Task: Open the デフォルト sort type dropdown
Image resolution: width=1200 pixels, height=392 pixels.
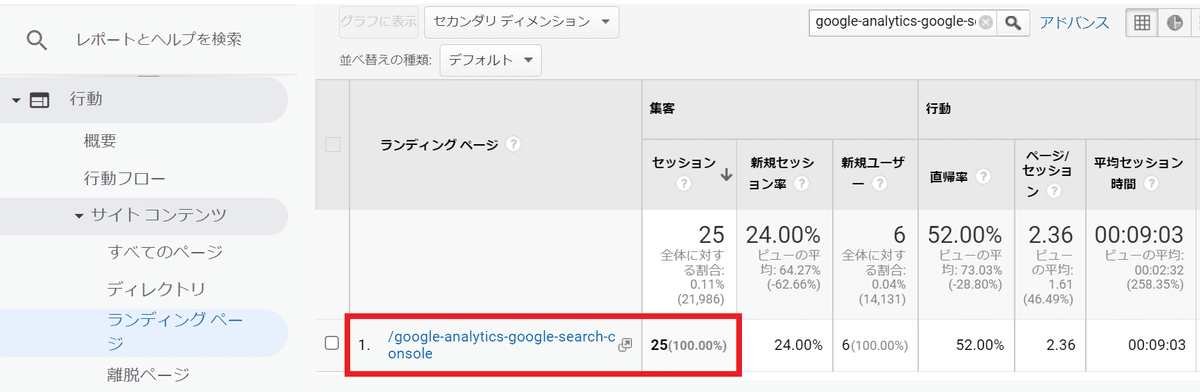Action: pyautogui.click(x=490, y=60)
